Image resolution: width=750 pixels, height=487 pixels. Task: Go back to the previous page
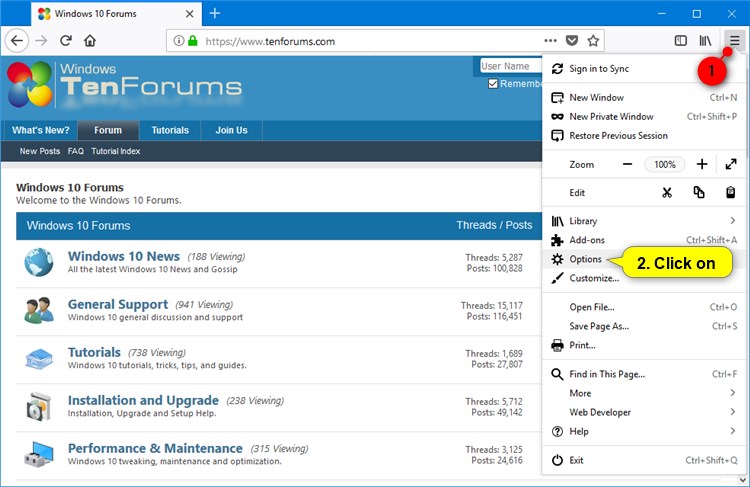[x=17, y=41]
